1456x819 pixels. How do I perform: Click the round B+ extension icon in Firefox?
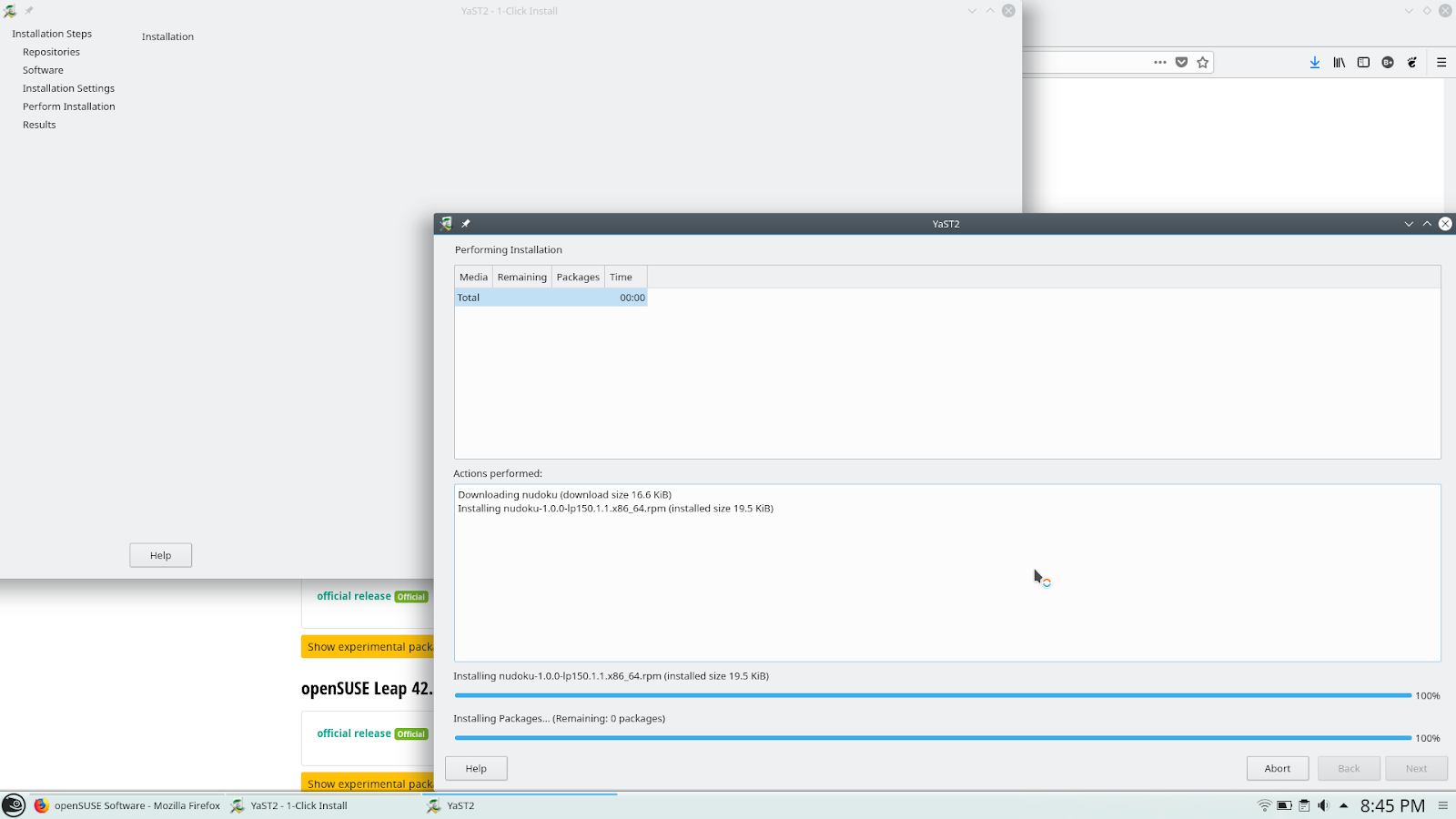(1388, 63)
